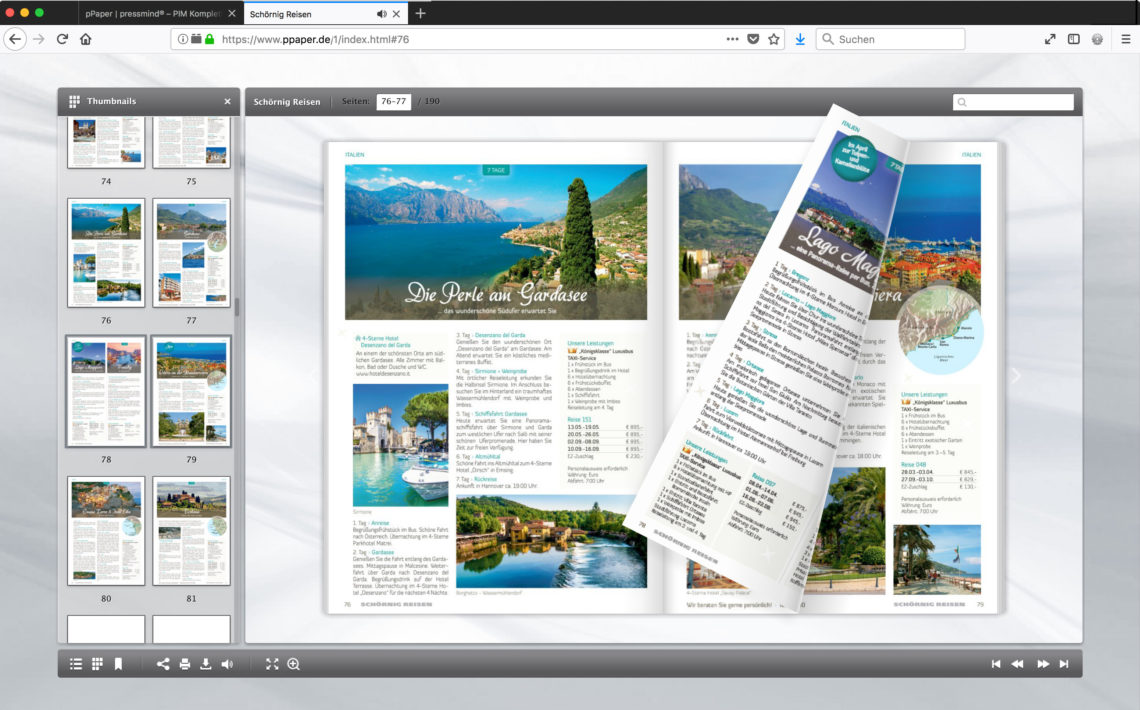Close the pPaper pressmind tab
This screenshot has width=1140, height=710.
pyautogui.click(x=232, y=14)
